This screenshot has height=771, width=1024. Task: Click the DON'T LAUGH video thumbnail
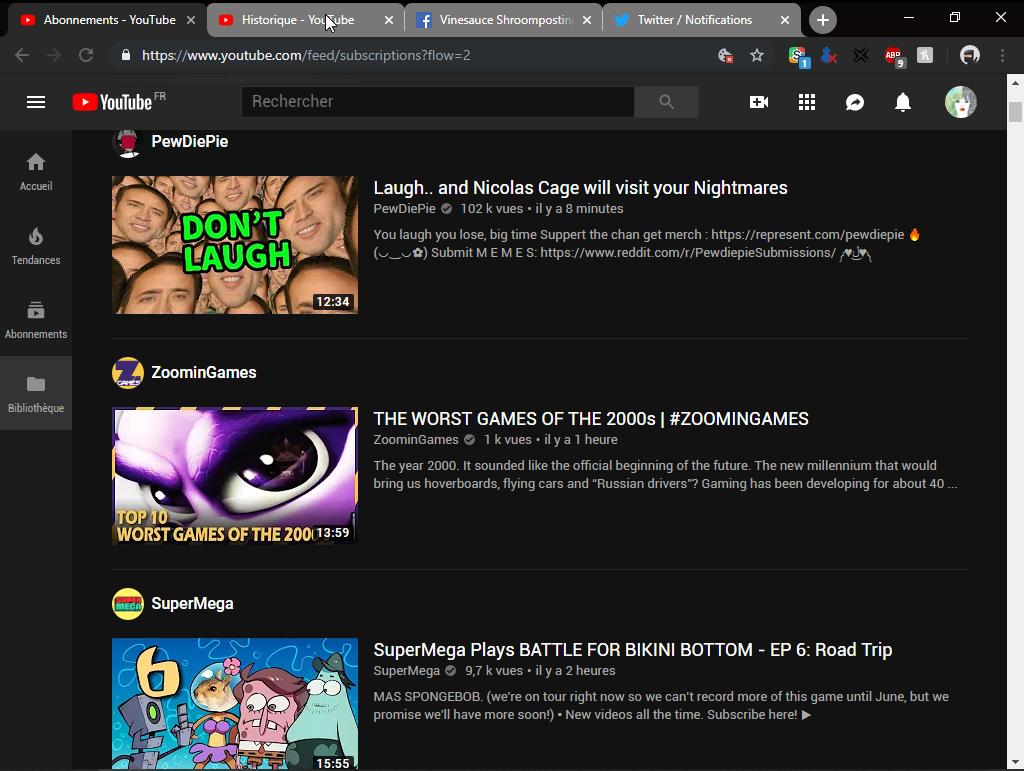[235, 245]
